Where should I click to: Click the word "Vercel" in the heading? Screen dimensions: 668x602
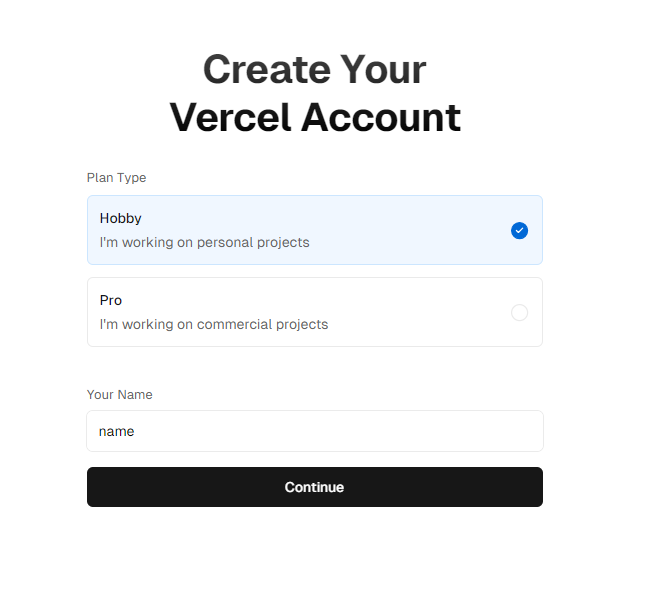(230, 117)
